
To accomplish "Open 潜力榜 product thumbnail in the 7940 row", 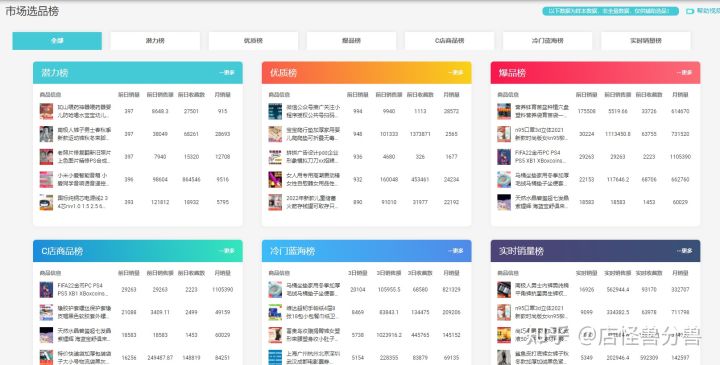I will 46,157.
